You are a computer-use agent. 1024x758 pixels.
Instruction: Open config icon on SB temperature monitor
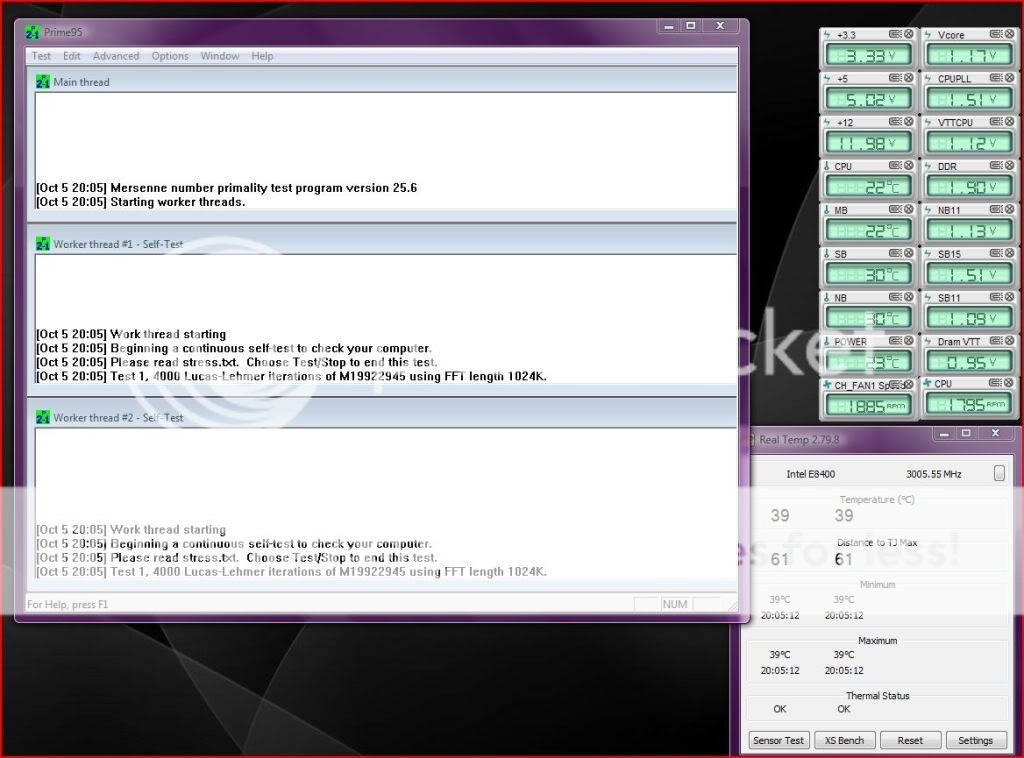click(895, 253)
